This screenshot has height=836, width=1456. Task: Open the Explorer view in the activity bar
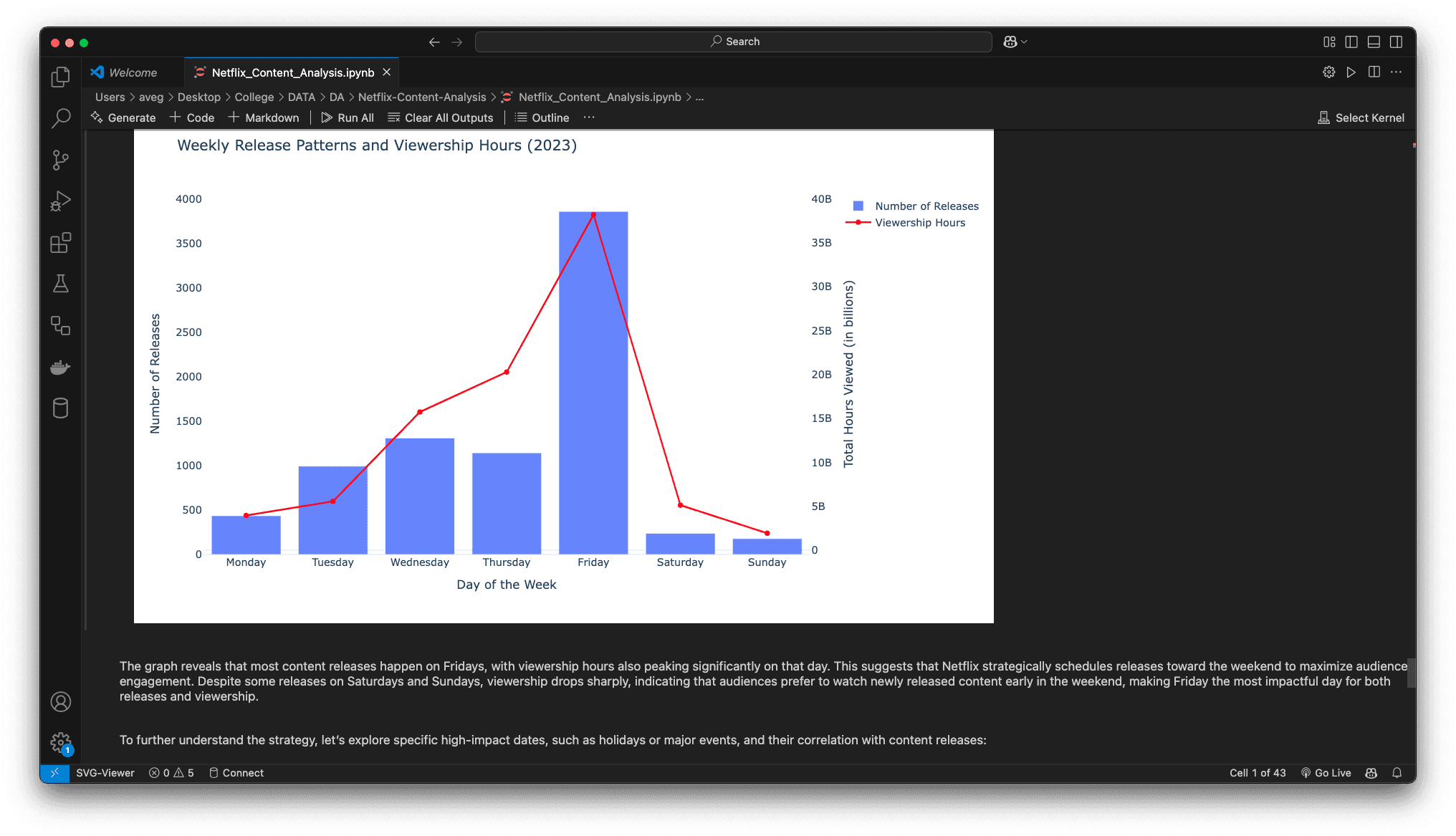click(61, 77)
